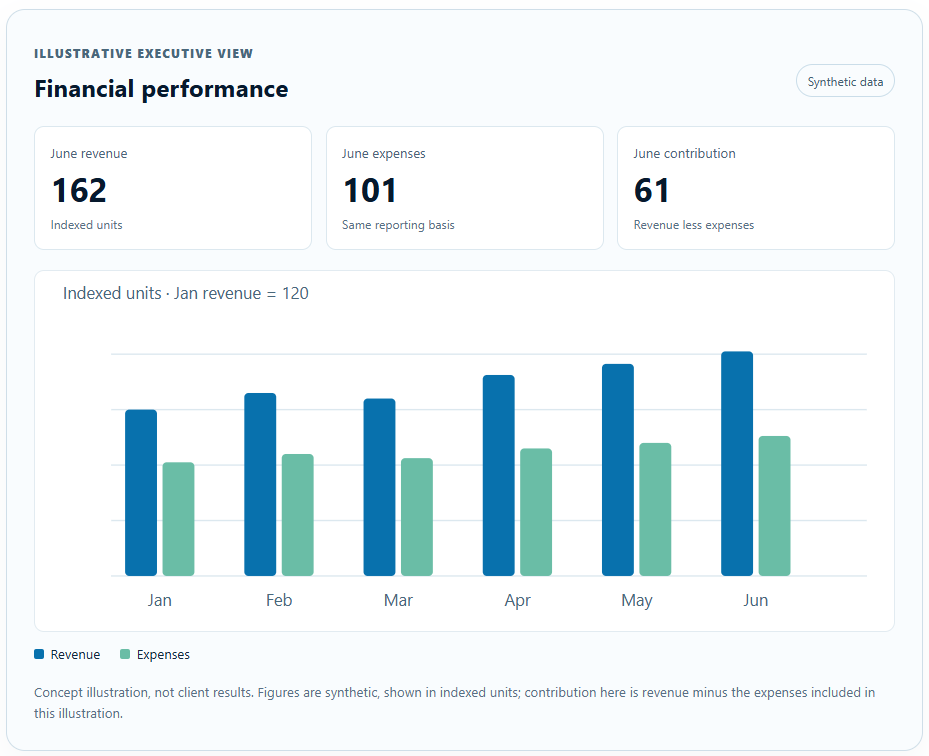Click the May expenses bar
Screen dimensions: 929x756
tap(655, 510)
